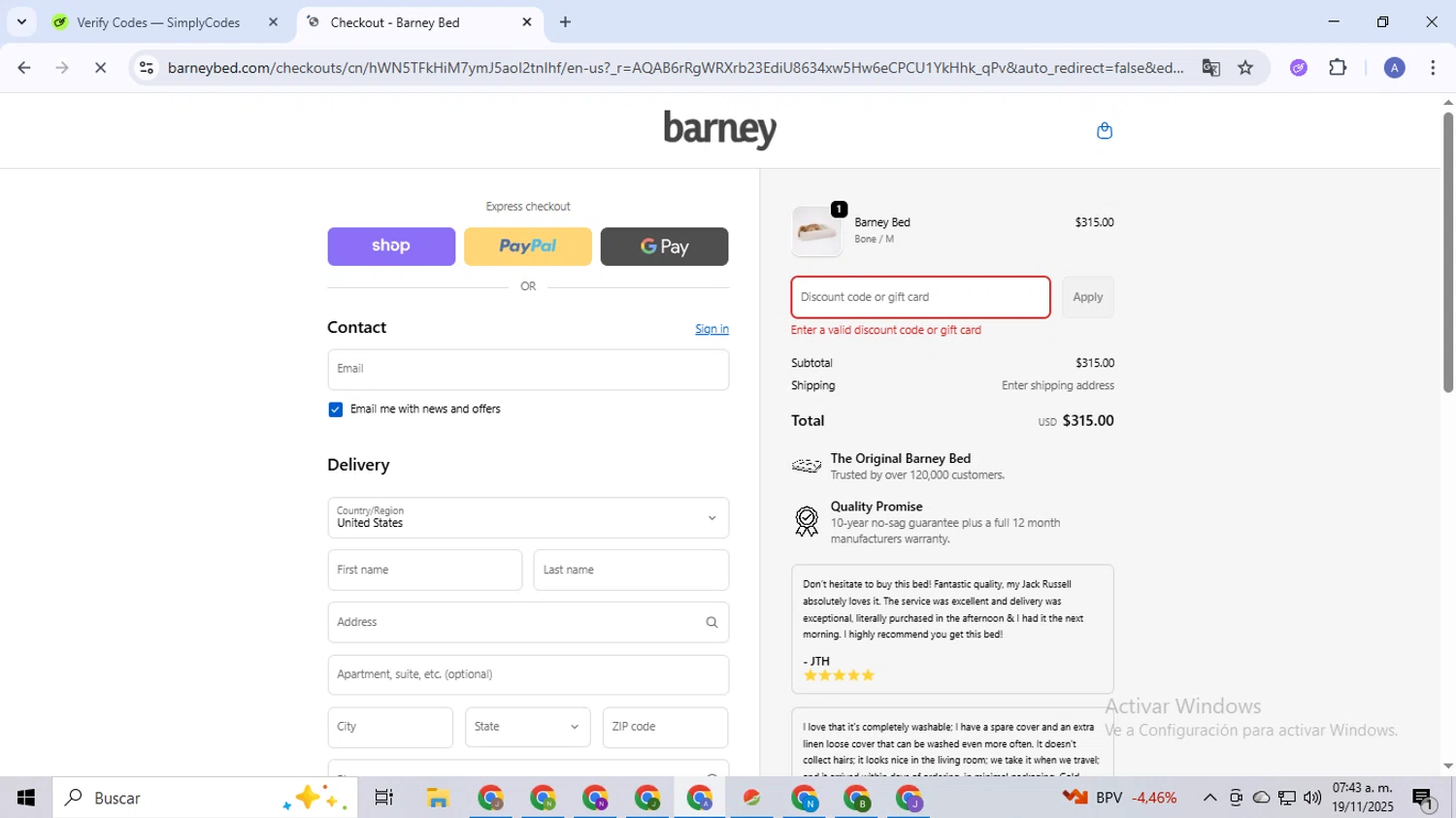
Task: Click the page vertical scrollbar thumb
Action: click(1447, 252)
